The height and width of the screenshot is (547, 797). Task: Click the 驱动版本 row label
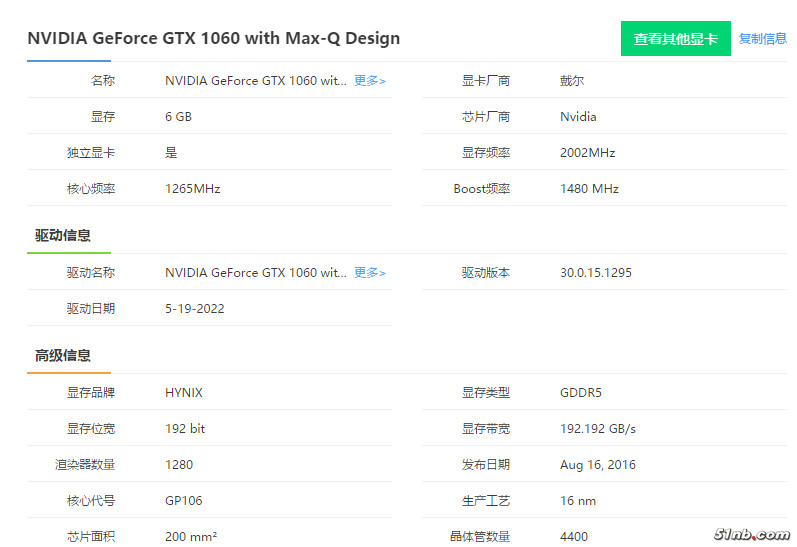tap(486, 272)
